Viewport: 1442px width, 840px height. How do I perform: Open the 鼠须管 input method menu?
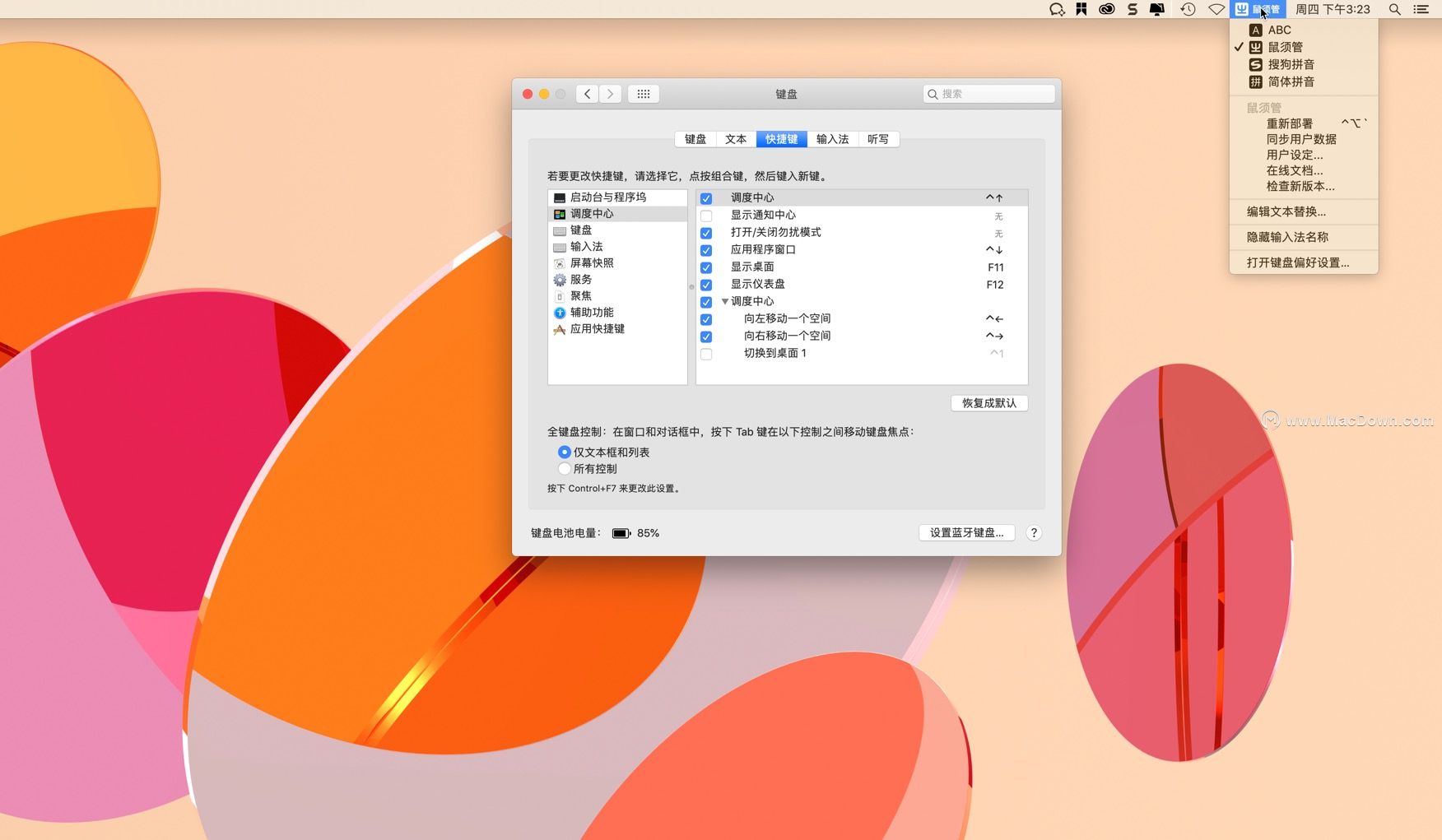pos(1257,9)
